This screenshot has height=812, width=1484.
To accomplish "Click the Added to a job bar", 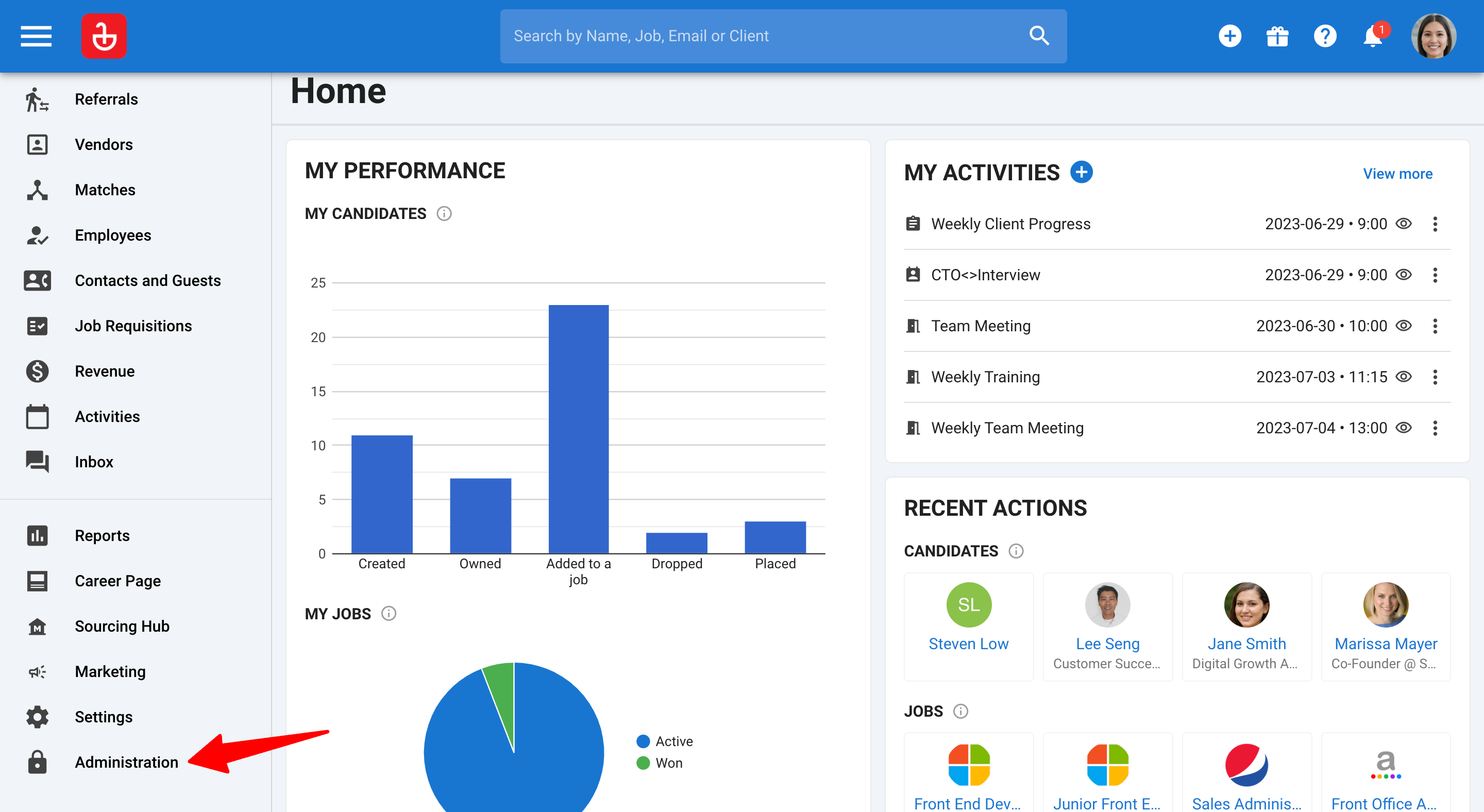I will tap(578, 429).
